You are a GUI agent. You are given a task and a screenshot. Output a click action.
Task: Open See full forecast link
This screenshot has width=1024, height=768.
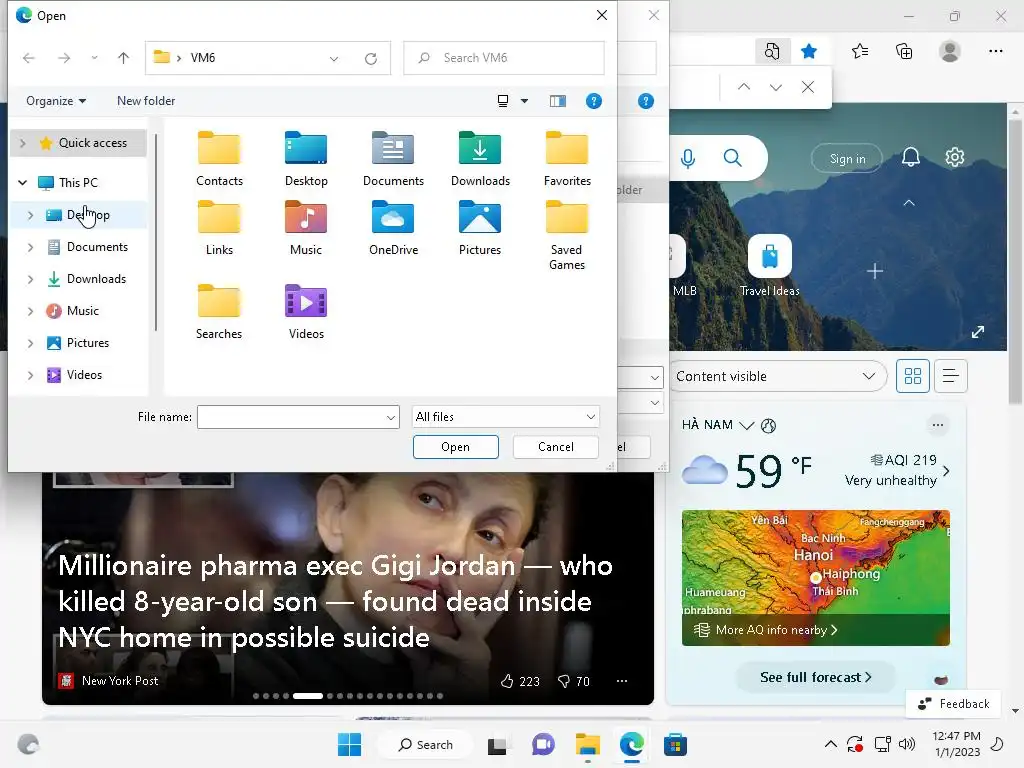815,677
